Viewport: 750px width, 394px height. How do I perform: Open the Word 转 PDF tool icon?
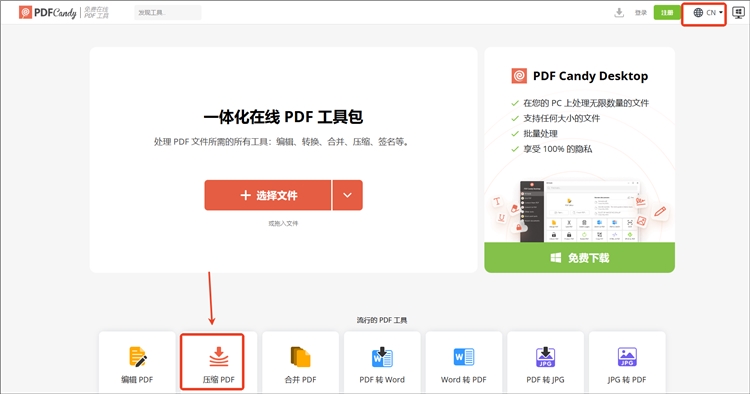(463, 357)
